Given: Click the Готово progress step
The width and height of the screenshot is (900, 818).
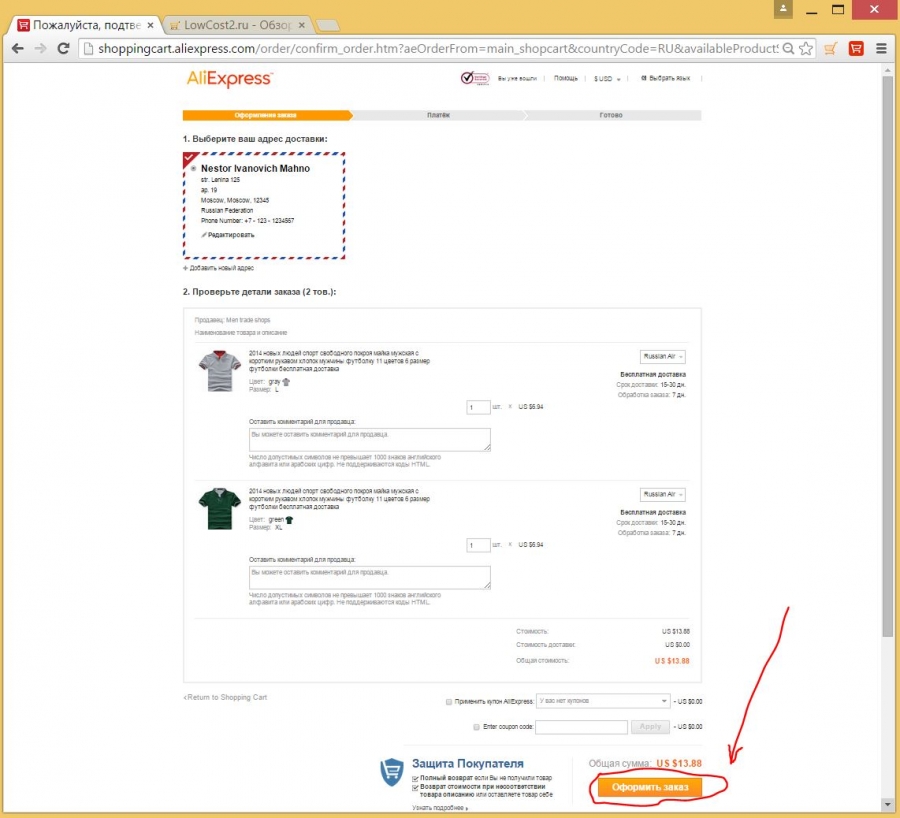Looking at the screenshot, I should 612,115.
